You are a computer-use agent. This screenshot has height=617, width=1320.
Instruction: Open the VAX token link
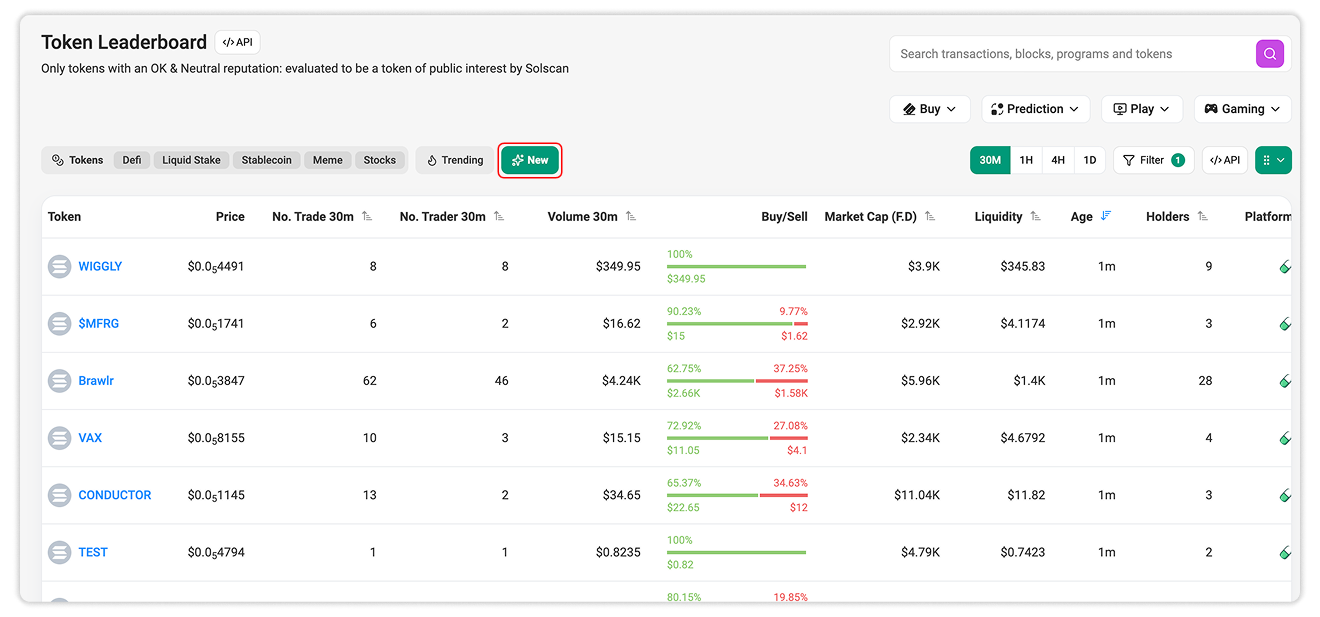click(x=90, y=437)
